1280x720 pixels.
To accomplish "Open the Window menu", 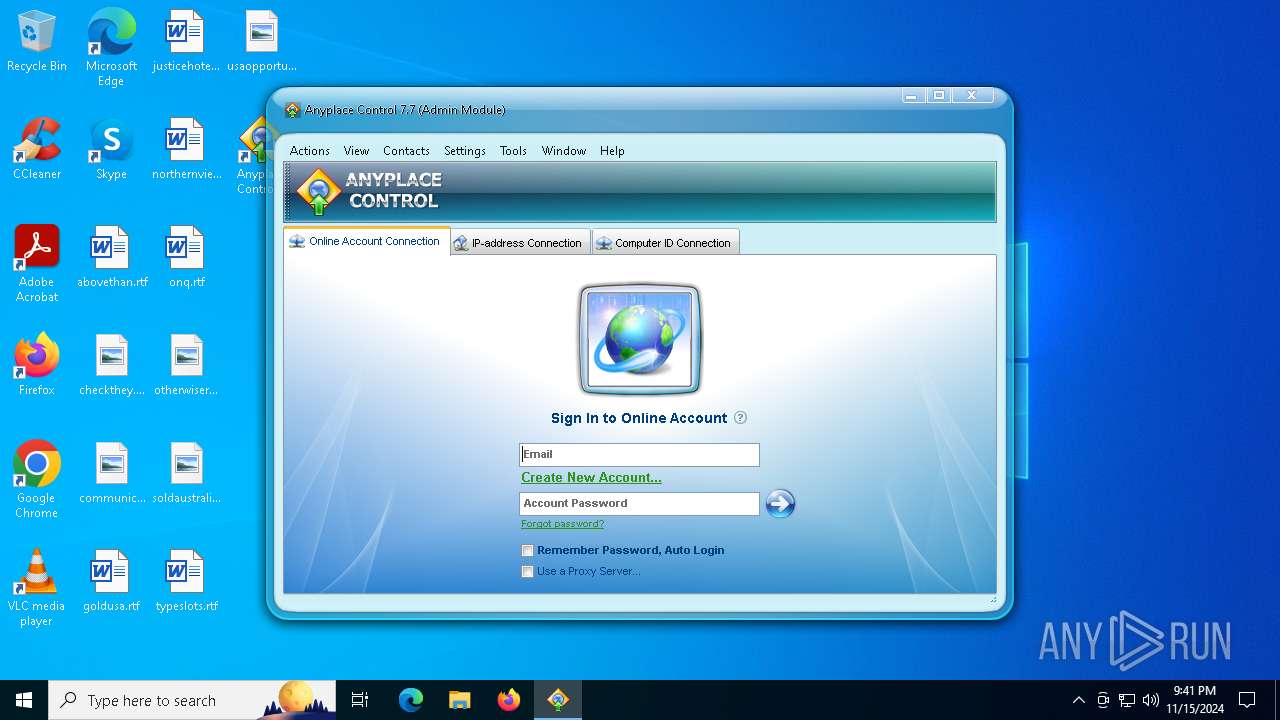I will (564, 151).
